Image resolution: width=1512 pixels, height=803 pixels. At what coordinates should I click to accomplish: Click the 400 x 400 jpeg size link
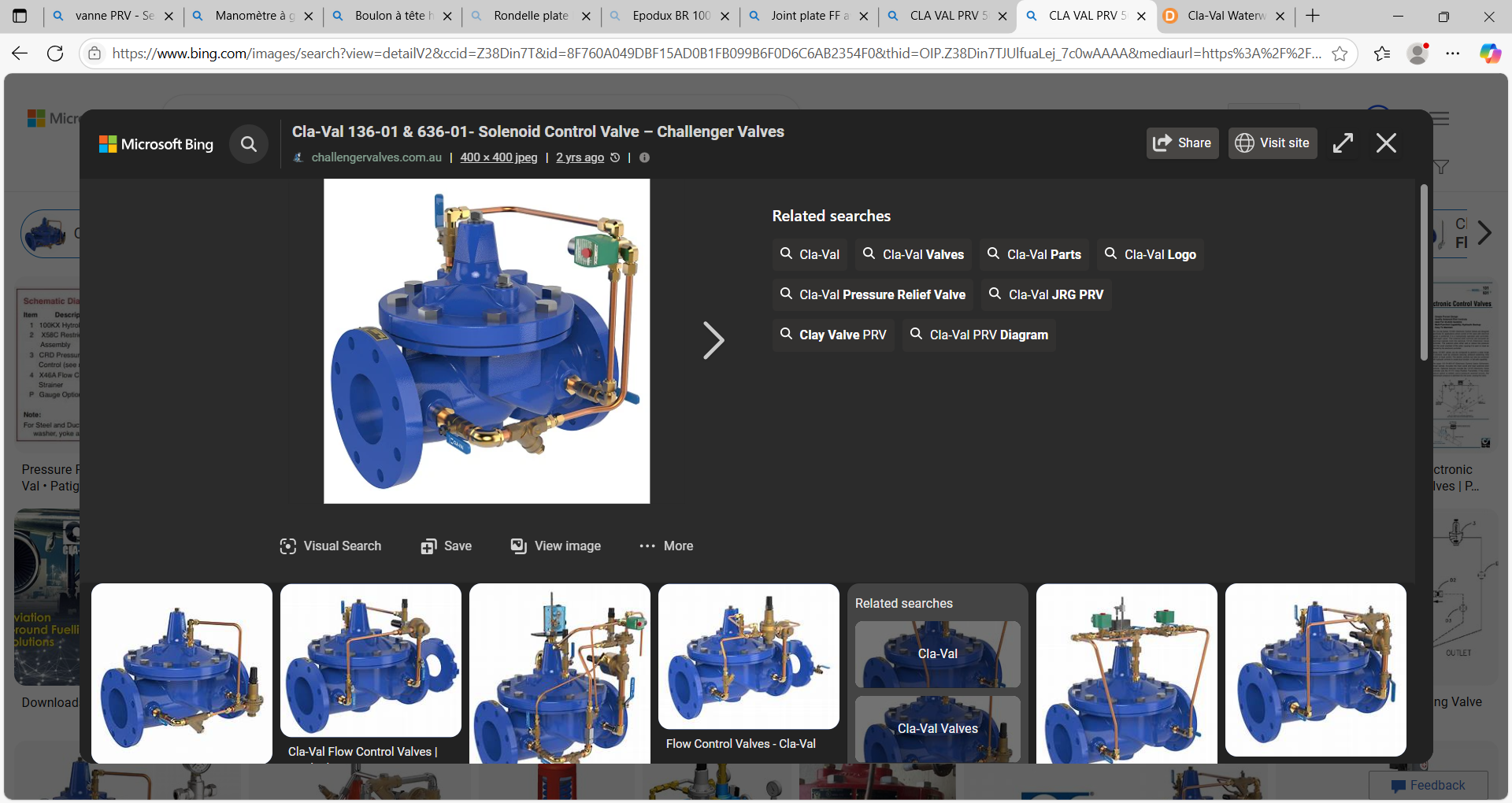(498, 157)
